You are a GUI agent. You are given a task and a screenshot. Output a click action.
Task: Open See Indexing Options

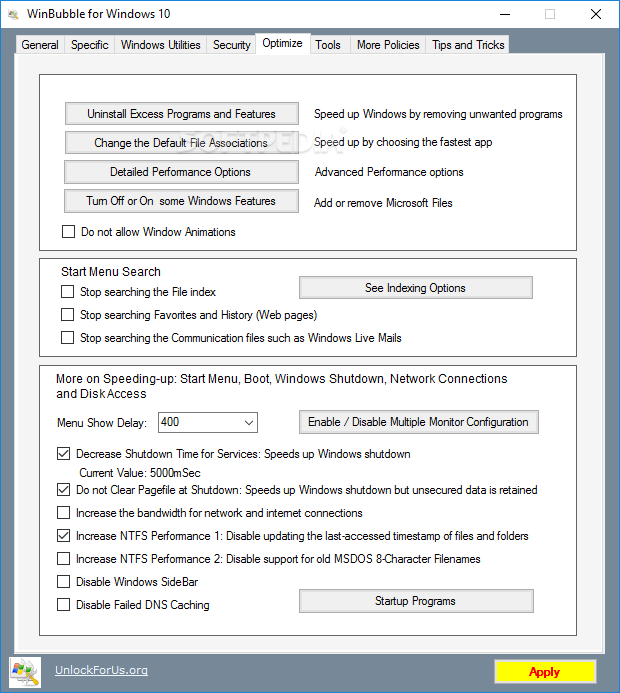coord(415,288)
